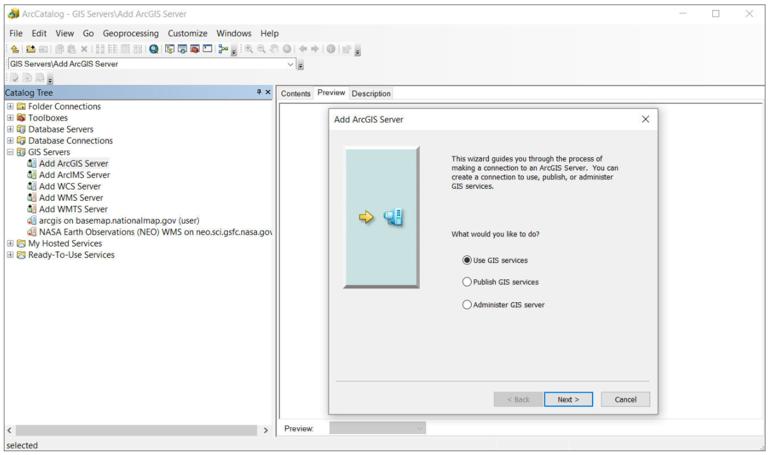This screenshot has width=768, height=455.
Task: Open the Customize menu
Action: point(188,33)
